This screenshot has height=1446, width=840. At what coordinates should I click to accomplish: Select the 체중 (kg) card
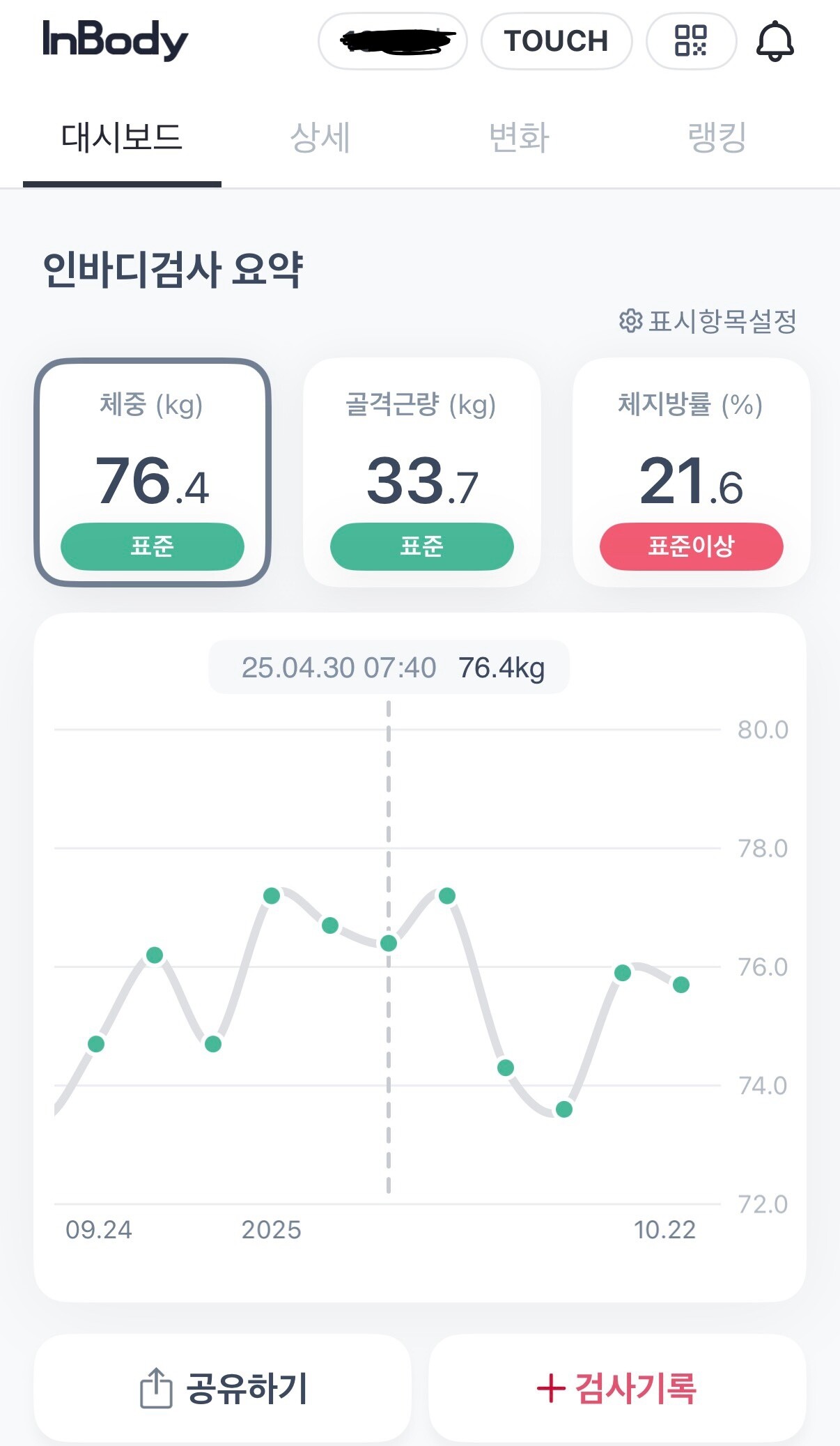pyautogui.click(x=153, y=472)
